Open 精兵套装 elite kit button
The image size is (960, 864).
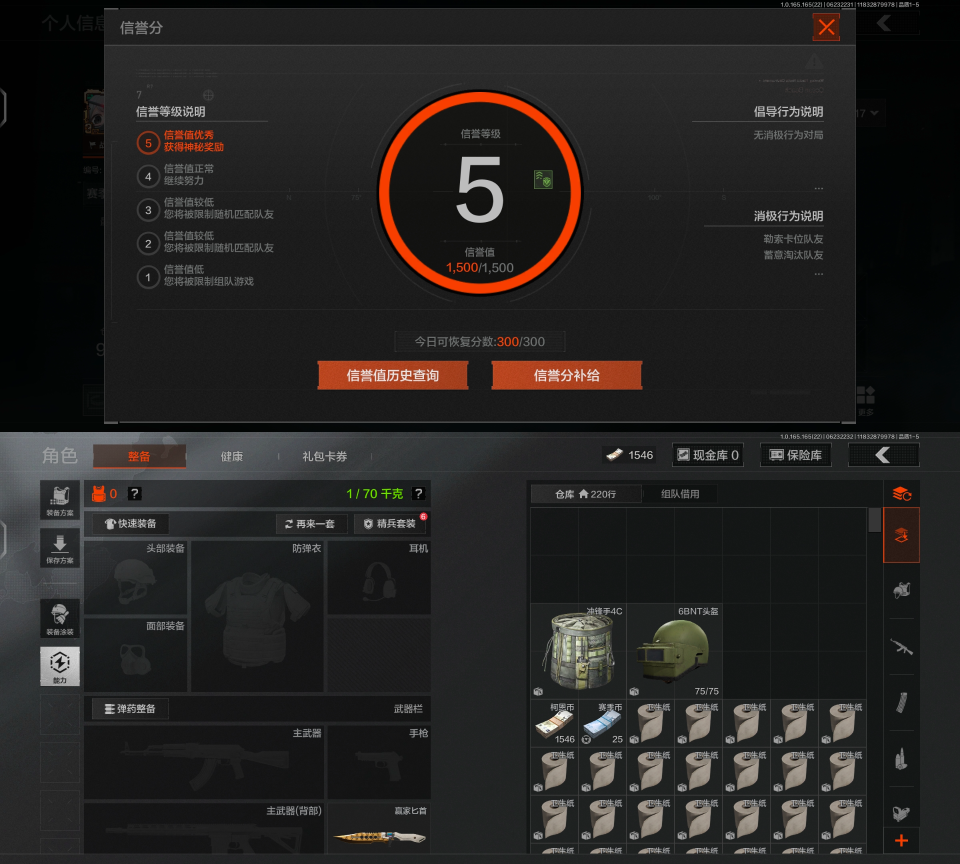391,524
